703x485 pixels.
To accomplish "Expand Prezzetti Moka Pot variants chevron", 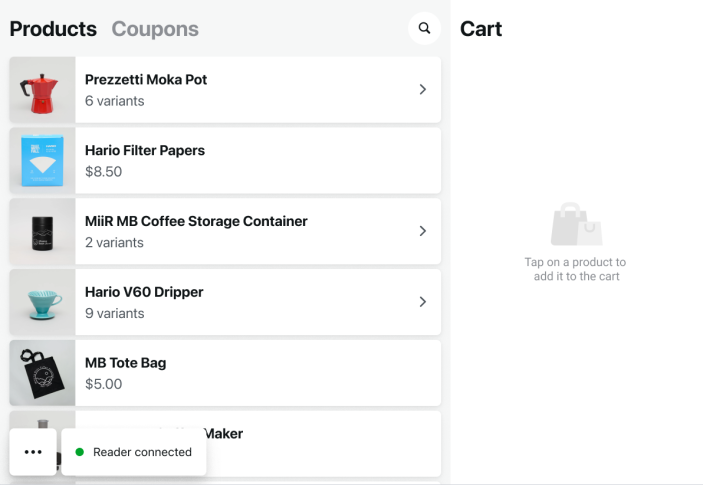I will (422, 89).
